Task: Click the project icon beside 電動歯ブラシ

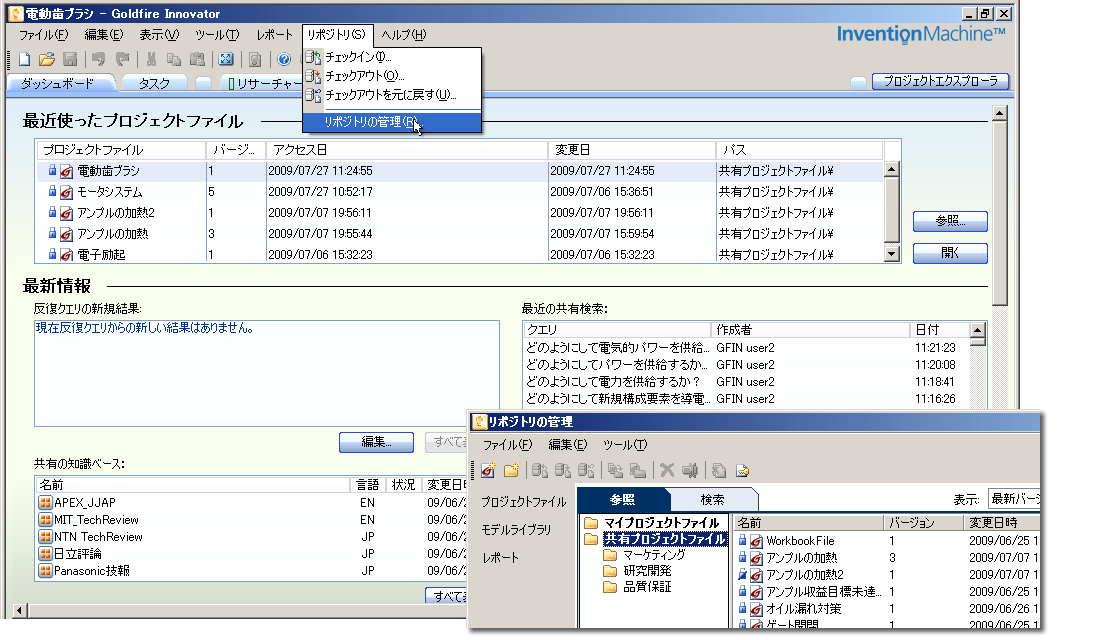Action: click(67, 171)
